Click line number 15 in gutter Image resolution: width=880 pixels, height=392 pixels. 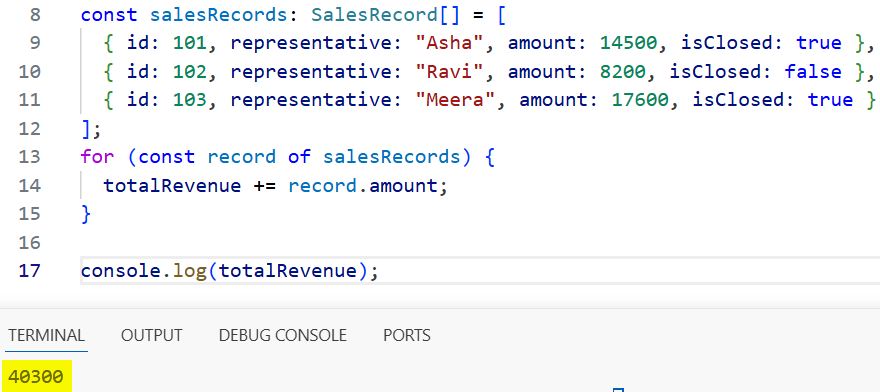(29, 214)
